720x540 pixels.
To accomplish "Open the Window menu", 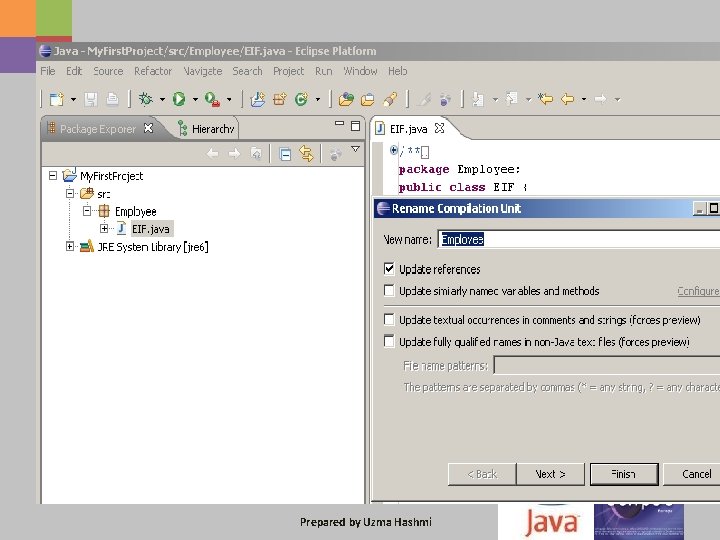I will tap(360, 71).
